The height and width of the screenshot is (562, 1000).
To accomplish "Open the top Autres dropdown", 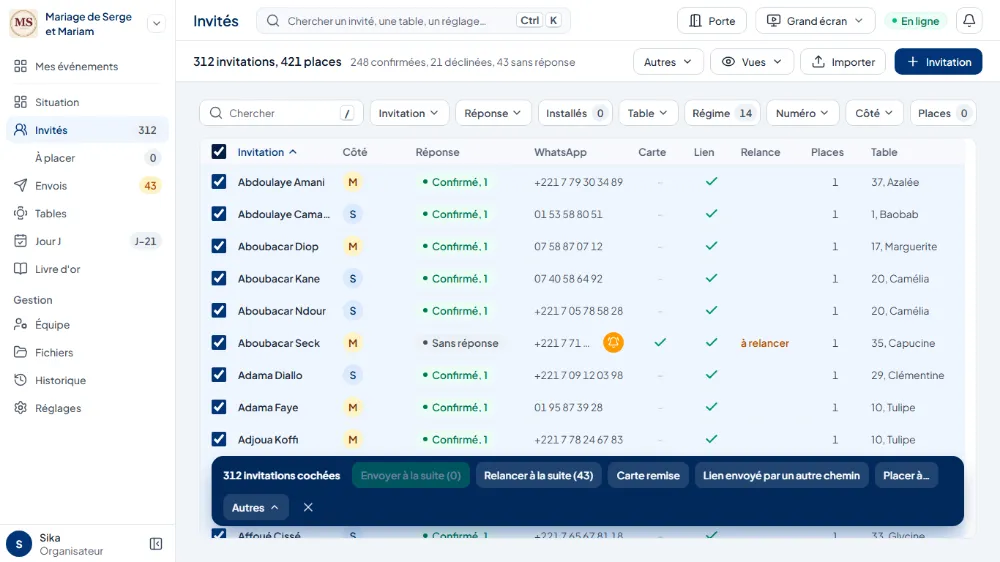I will (668, 62).
